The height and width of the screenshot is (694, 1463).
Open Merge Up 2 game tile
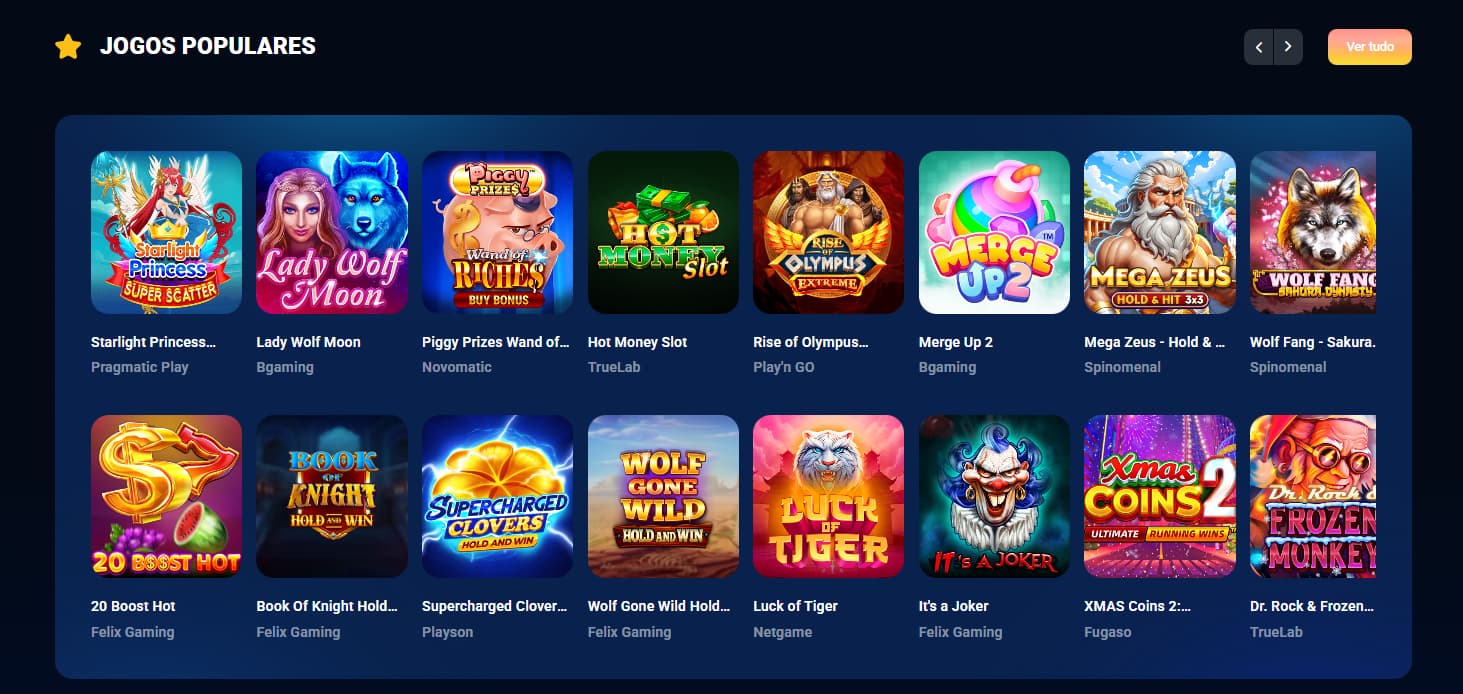point(994,232)
